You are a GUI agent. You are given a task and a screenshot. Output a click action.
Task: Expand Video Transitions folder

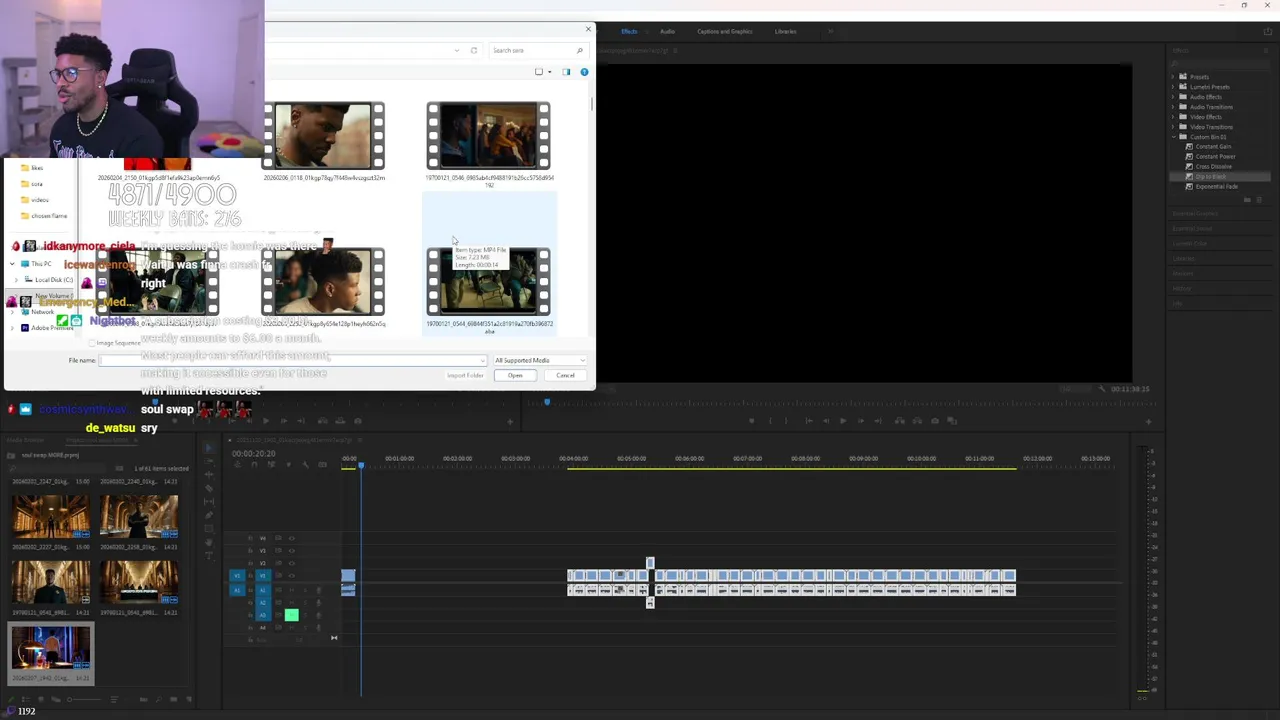pos(1173,127)
